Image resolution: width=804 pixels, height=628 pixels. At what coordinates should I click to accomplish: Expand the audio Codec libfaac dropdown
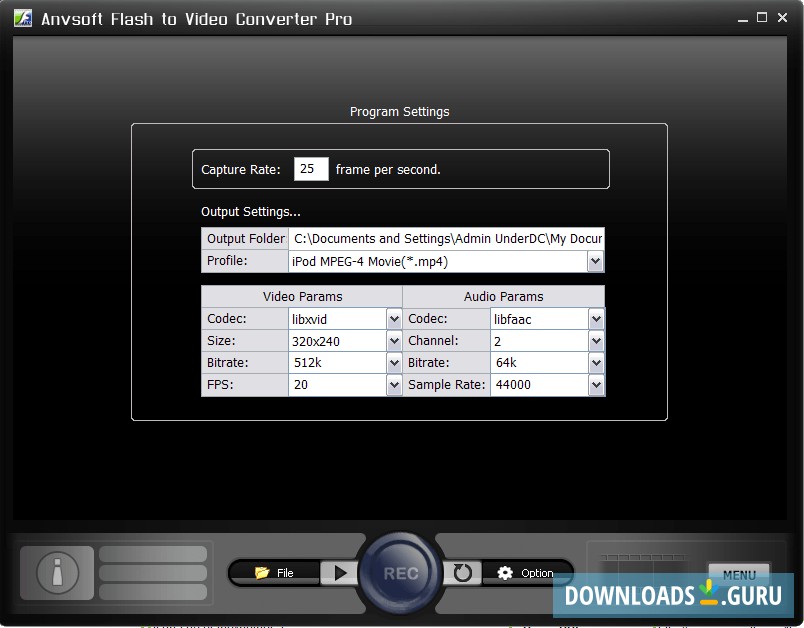point(596,319)
